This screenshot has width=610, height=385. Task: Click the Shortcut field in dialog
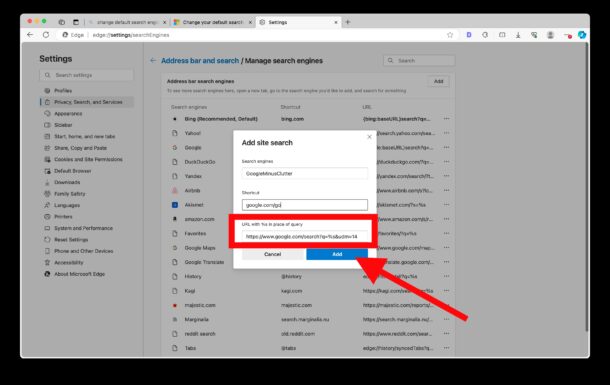(x=305, y=205)
